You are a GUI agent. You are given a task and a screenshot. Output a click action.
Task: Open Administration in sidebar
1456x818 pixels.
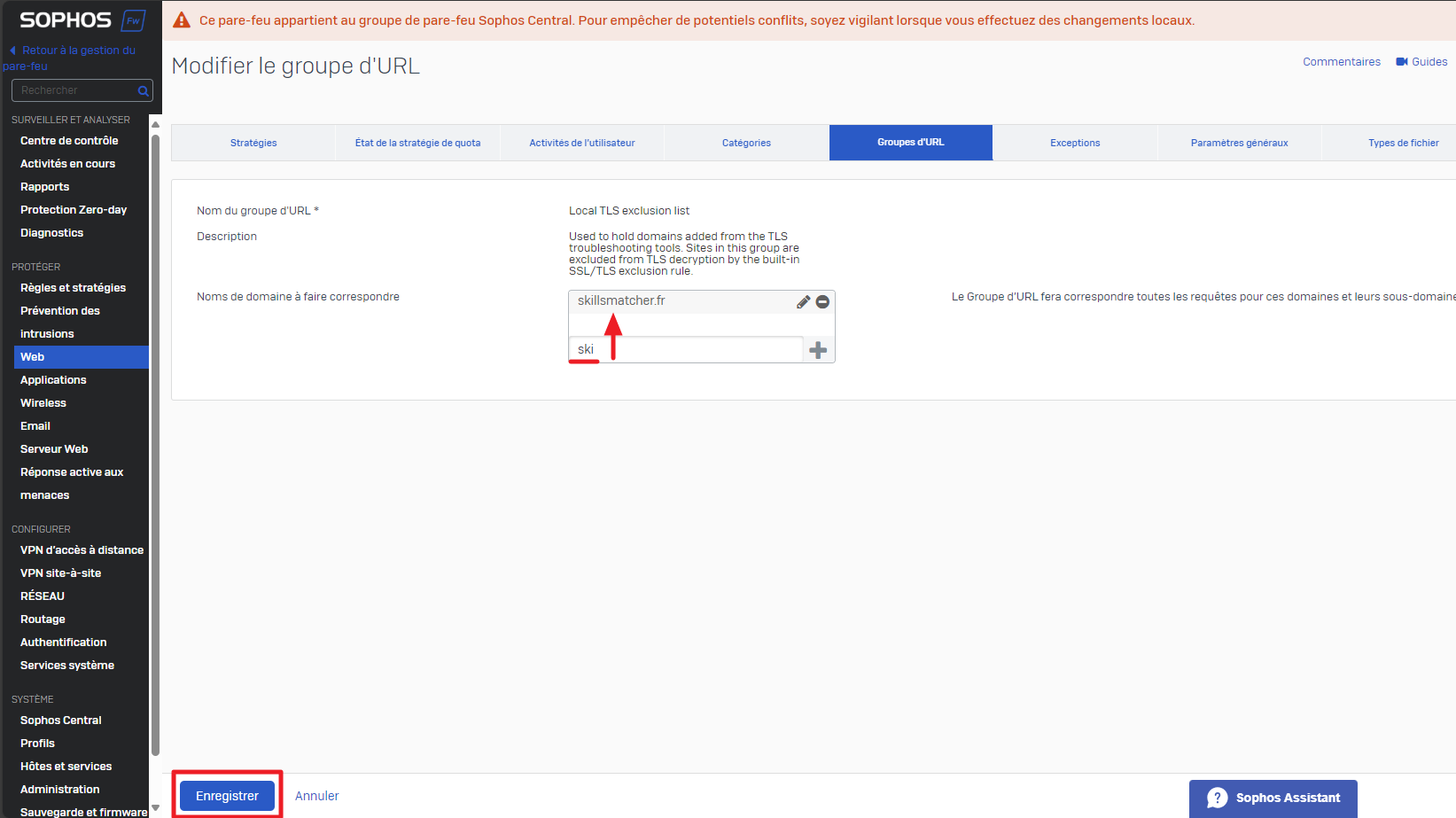coord(59,790)
